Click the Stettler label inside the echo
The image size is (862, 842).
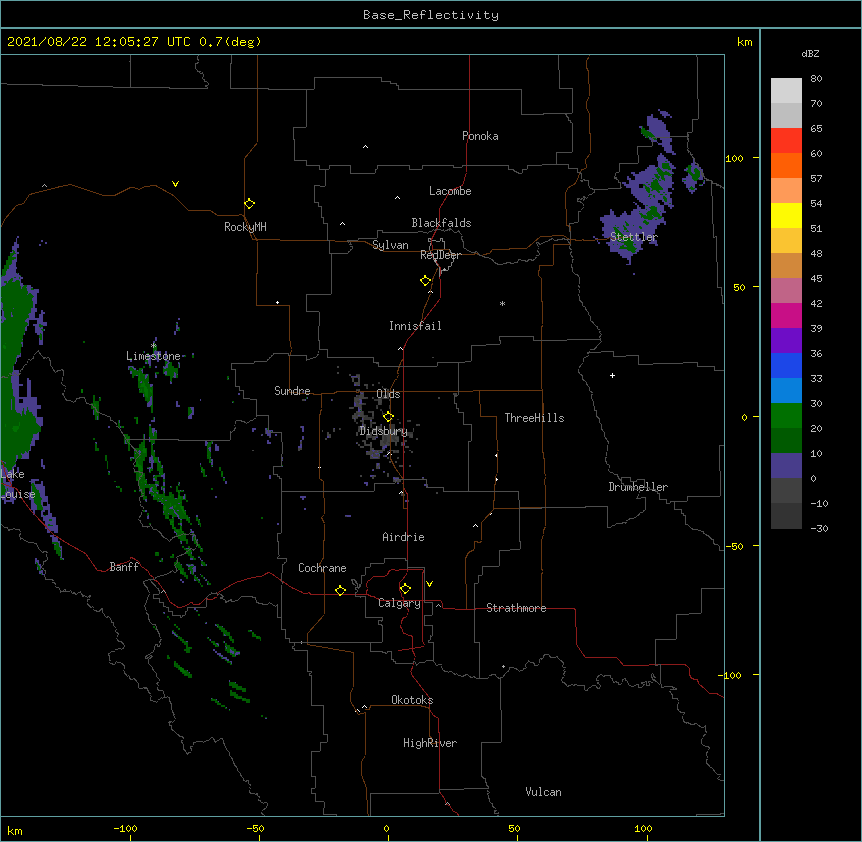pyautogui.click(x=633, y=237)
